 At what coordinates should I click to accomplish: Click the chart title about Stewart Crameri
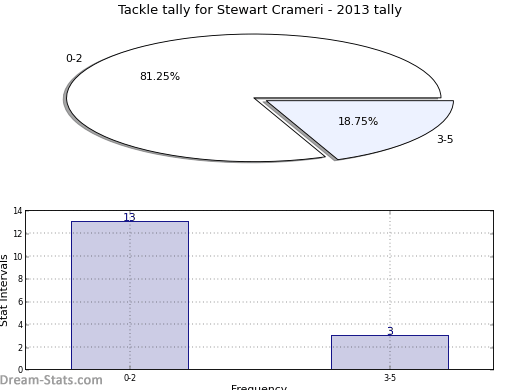pos(260,10)
